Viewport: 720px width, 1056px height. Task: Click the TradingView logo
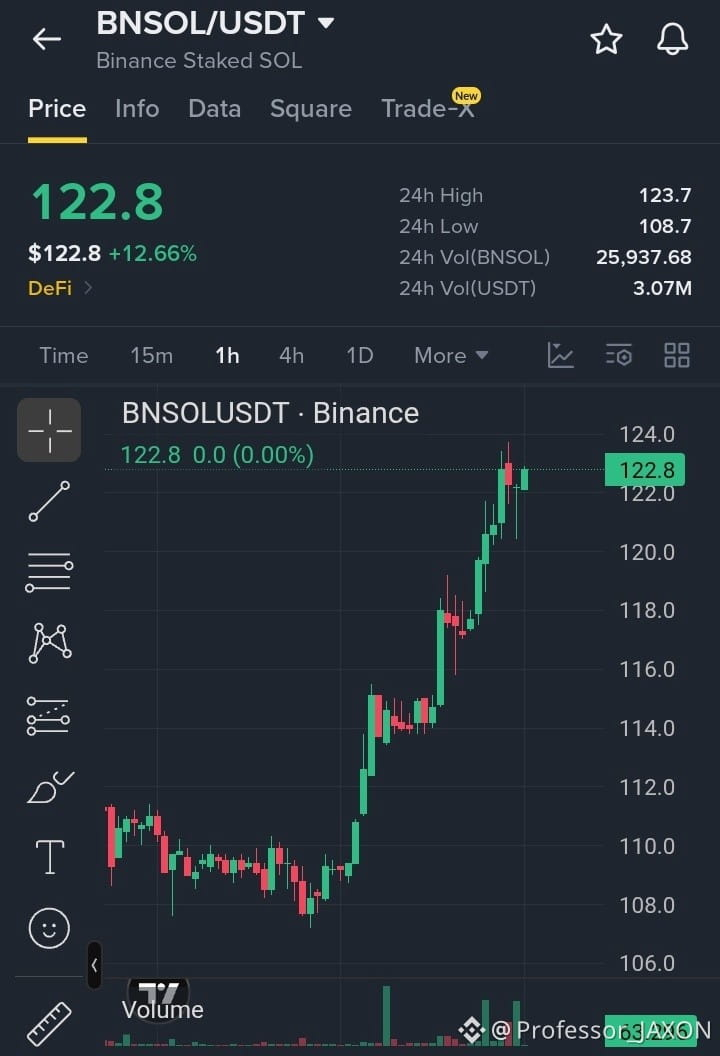158,995
